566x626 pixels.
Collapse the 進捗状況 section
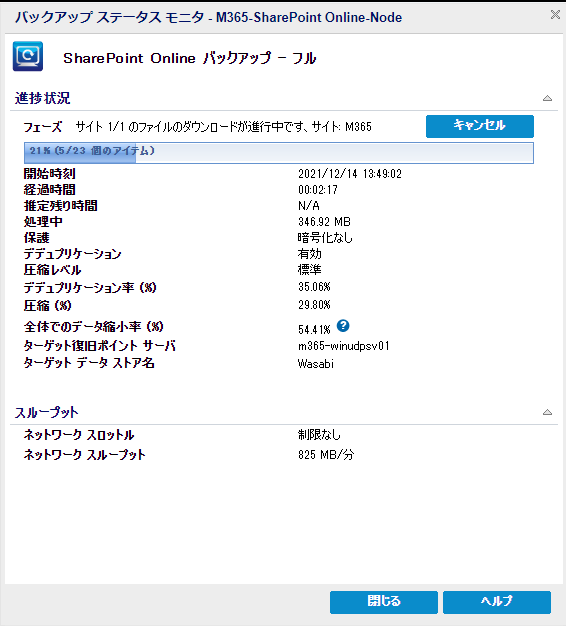pos(547,98)
